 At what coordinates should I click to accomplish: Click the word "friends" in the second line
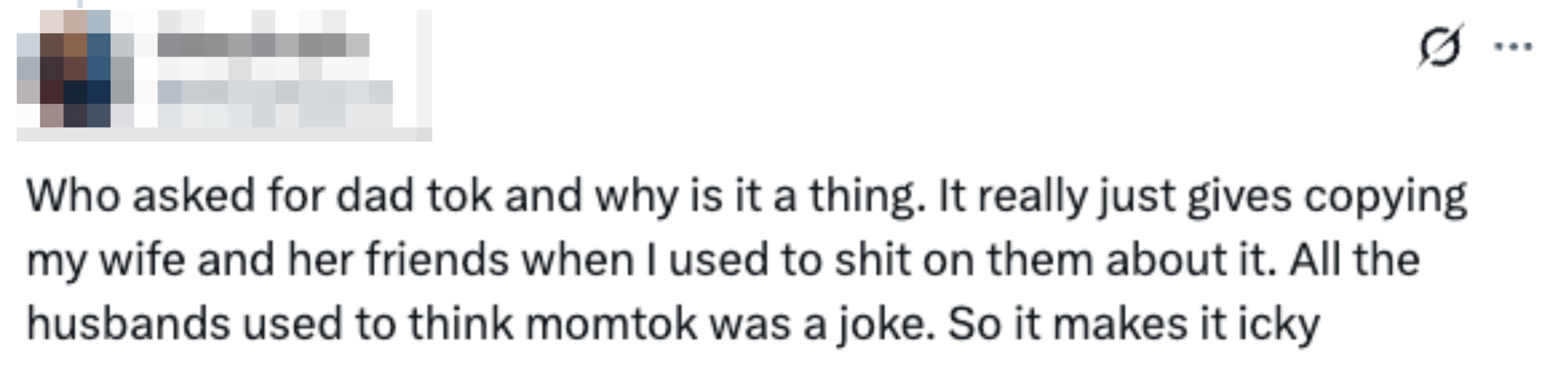pyautogui.click(x=436, y=260)
